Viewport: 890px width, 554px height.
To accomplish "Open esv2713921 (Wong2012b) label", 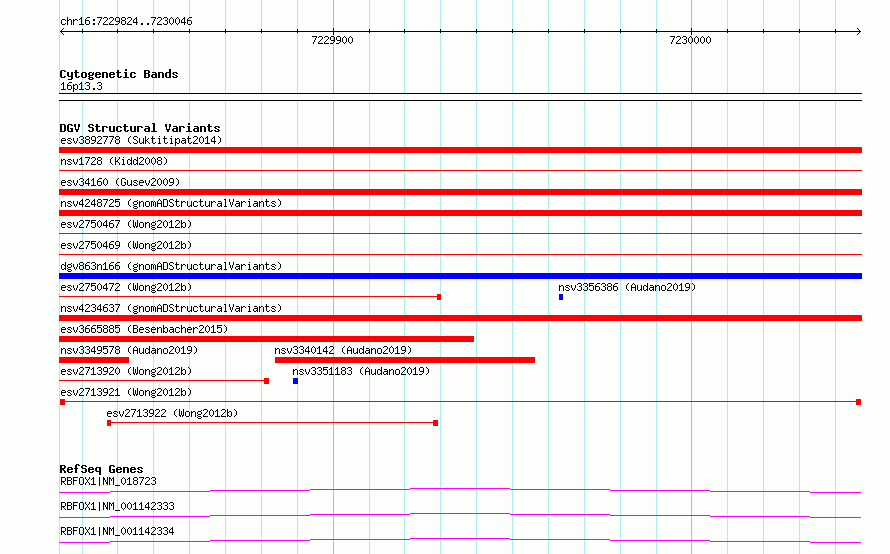I will point(126,392).
